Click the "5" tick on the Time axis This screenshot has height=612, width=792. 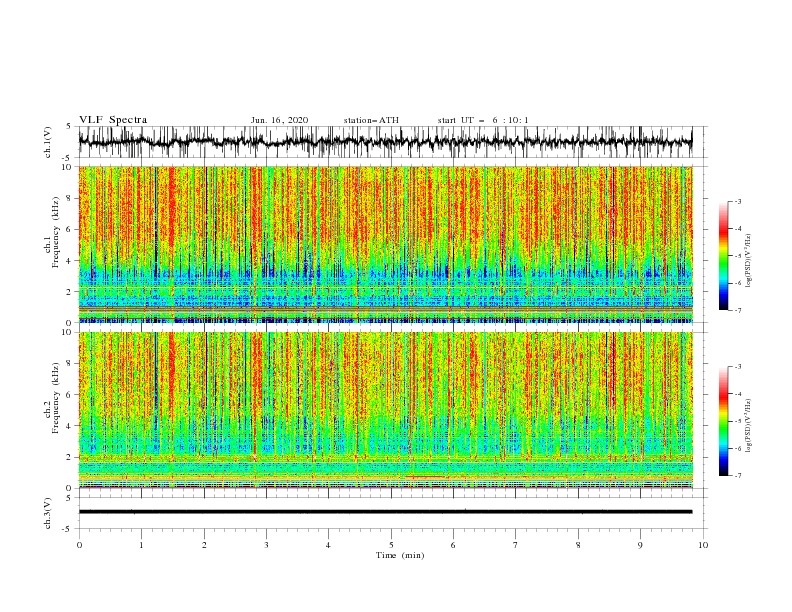[391, 545]
